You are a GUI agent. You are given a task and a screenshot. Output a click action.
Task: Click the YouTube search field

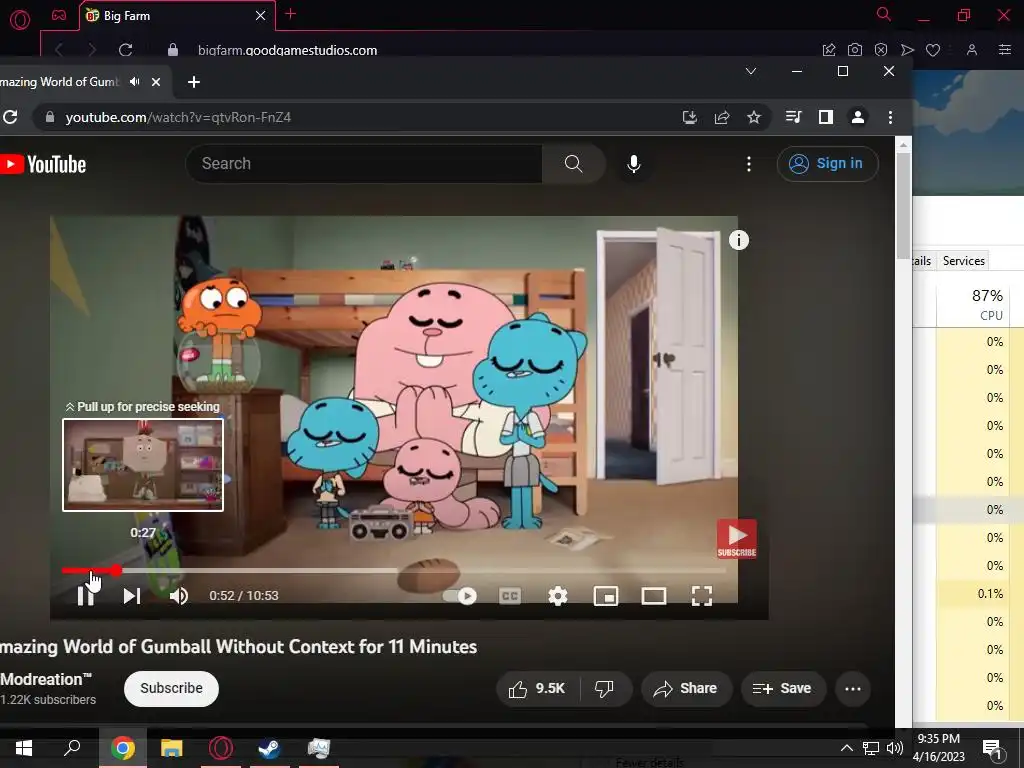(x=364, y=163)
